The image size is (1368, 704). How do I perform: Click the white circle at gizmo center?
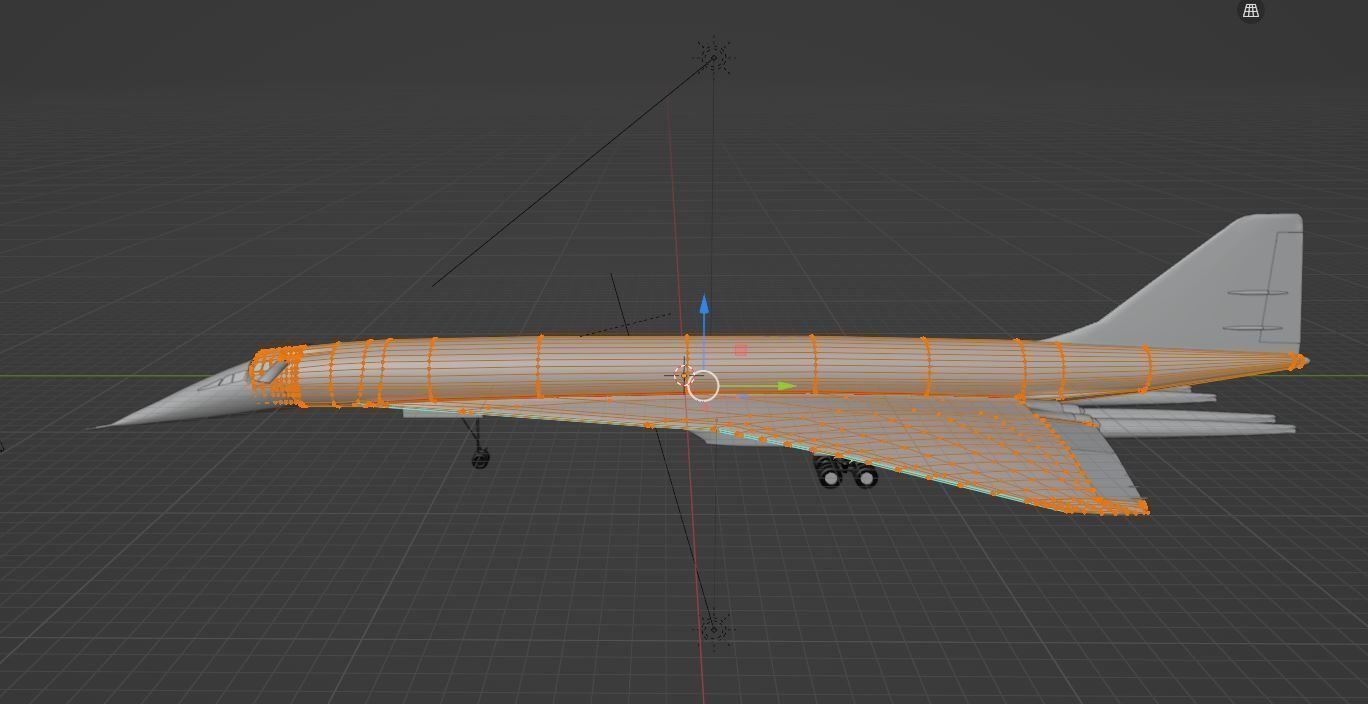pos(703,386)
